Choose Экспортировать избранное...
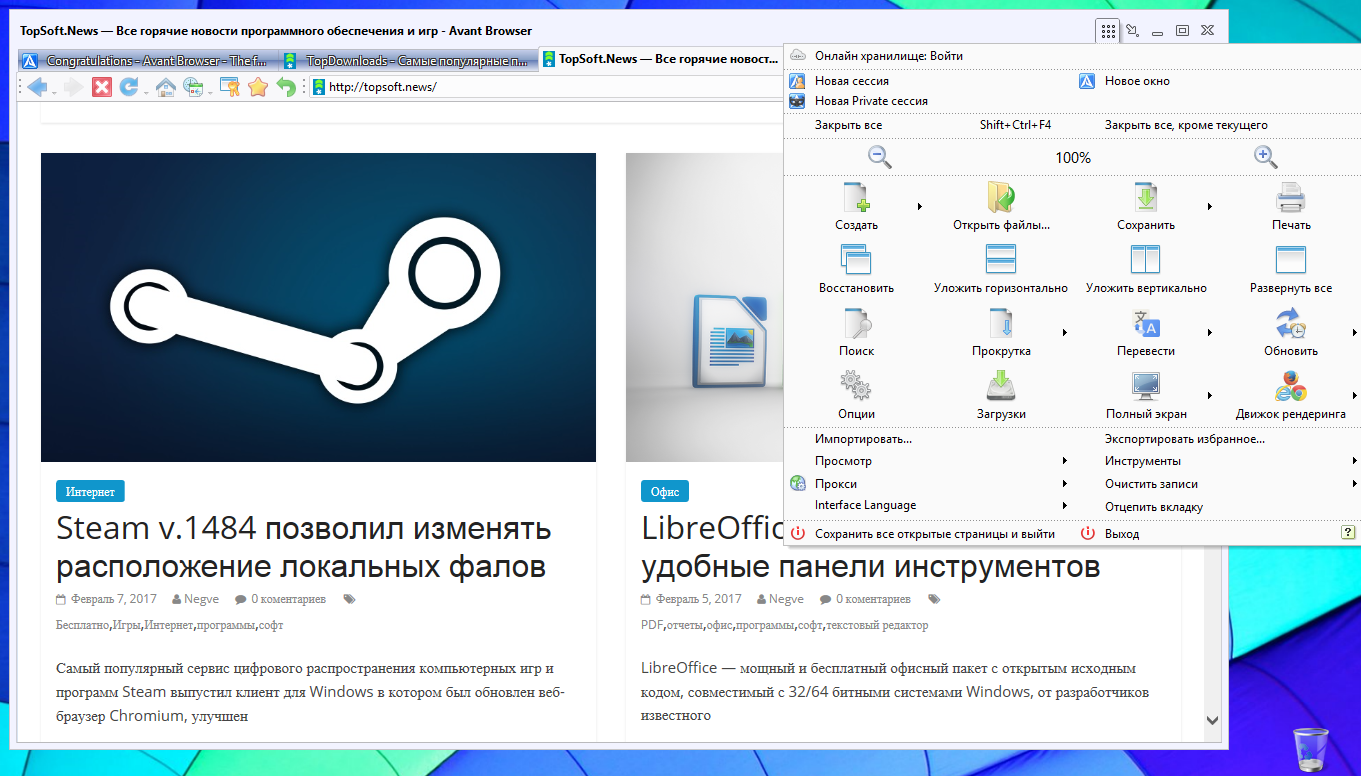The width and height of the screenshot is (1361, 776). (x=1185, y=439)
